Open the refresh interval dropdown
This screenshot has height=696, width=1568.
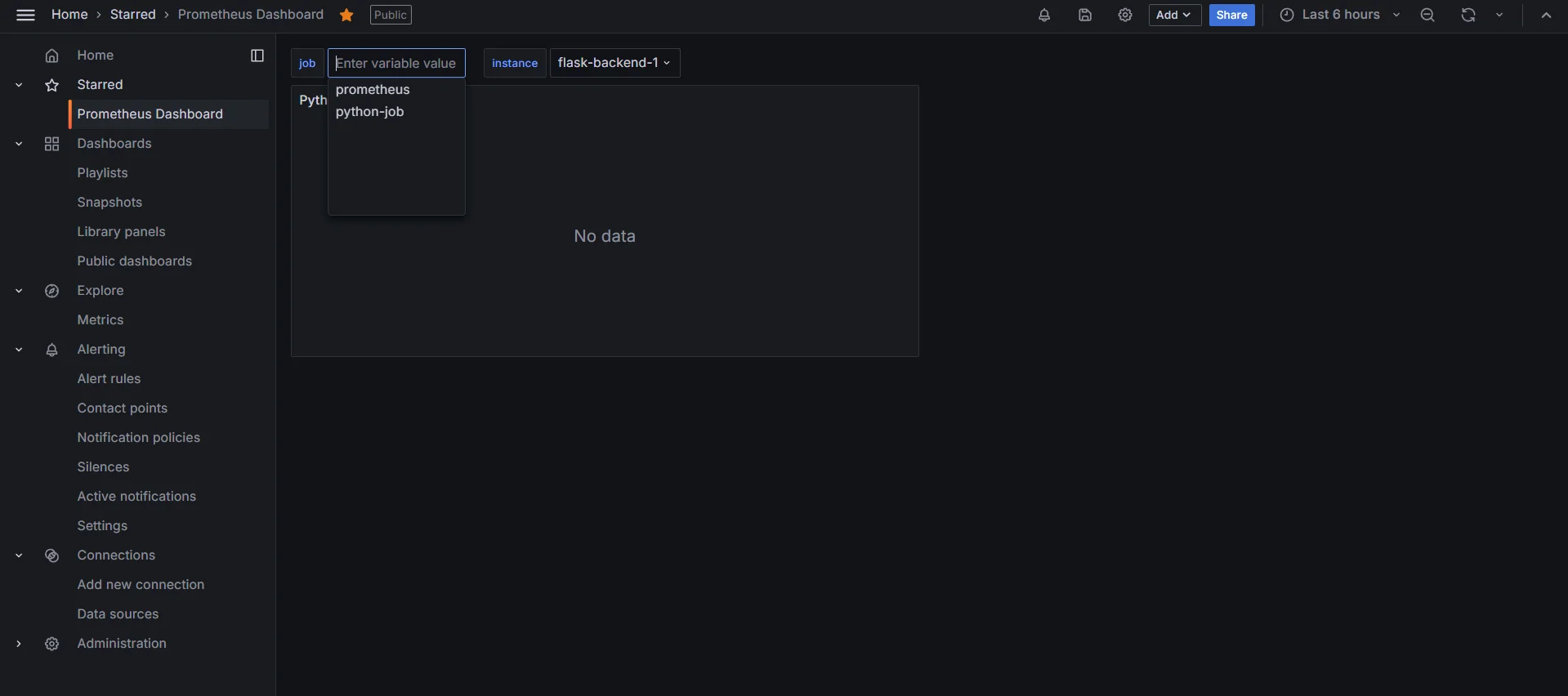(1499, 15)
